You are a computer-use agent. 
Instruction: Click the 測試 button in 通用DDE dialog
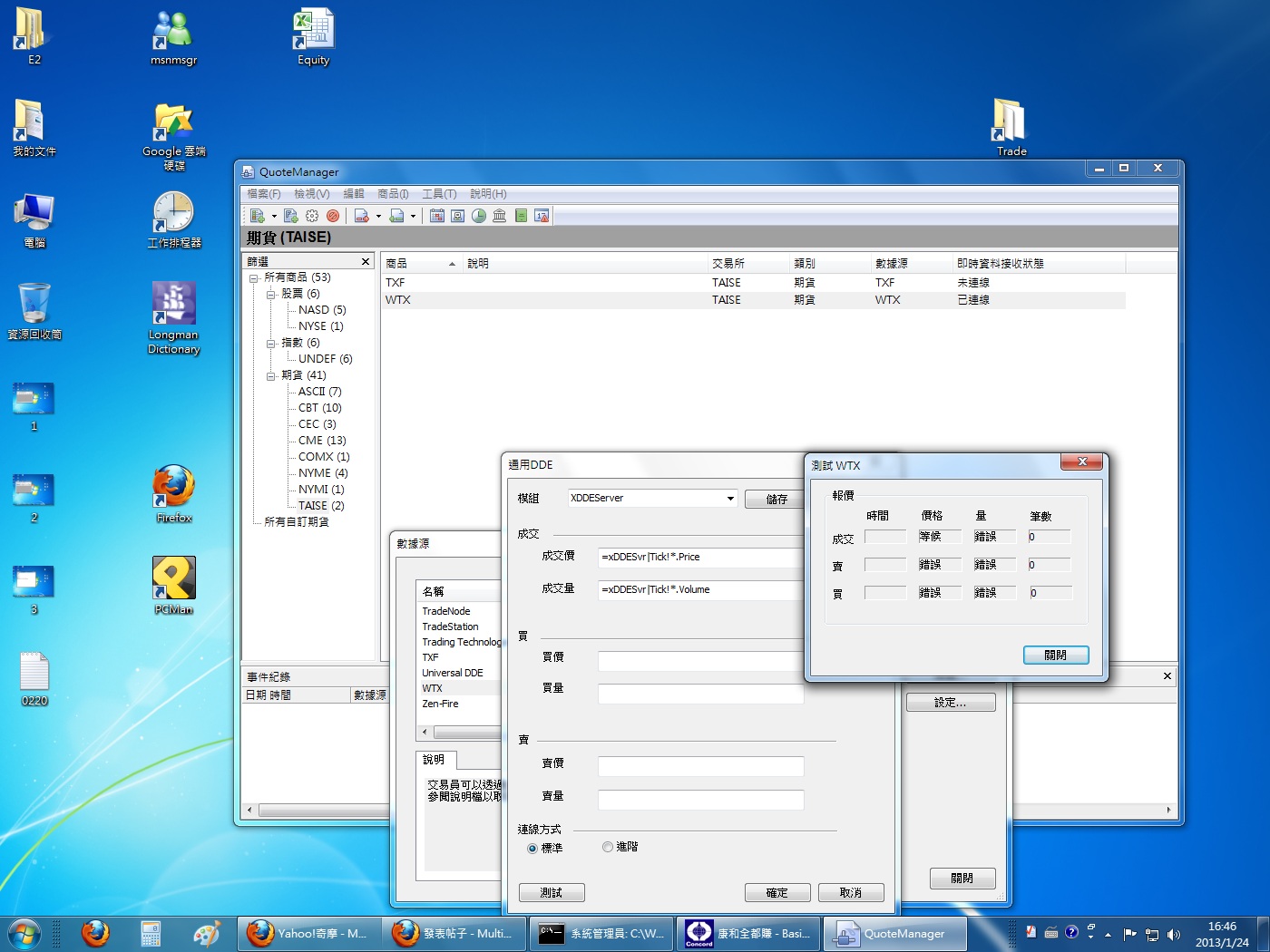pos(552,893)
